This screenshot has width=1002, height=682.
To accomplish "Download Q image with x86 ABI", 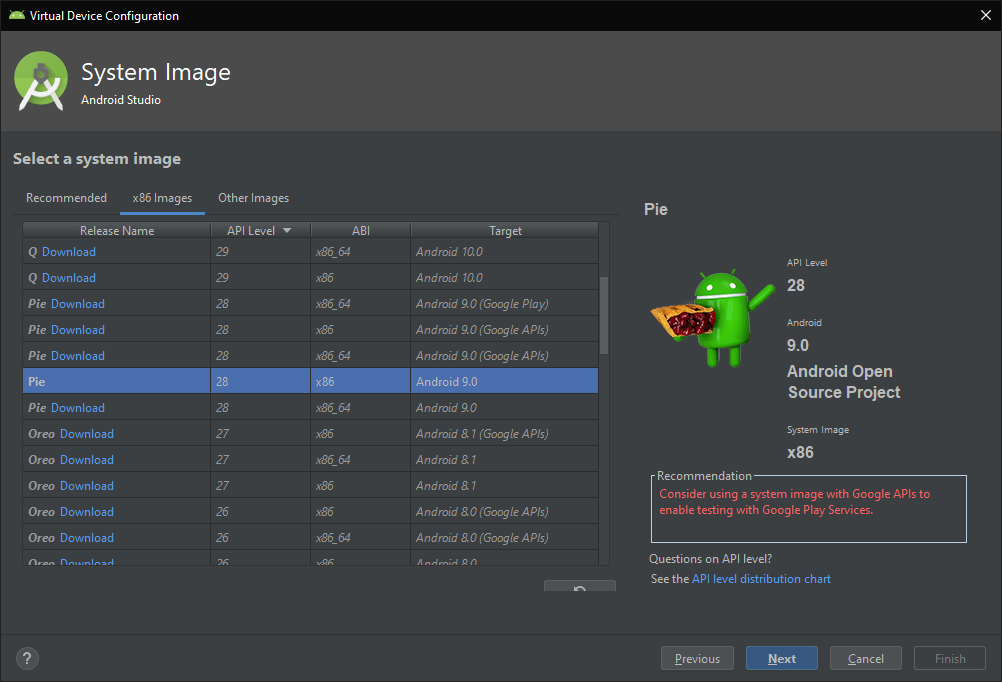I will tap(69, 278).
